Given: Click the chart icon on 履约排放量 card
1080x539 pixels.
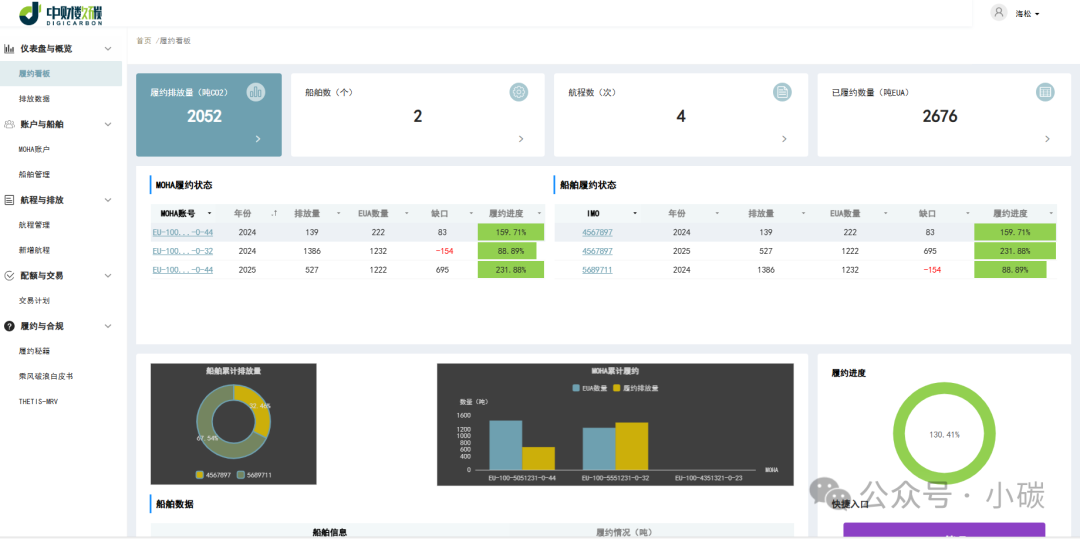Looking at the screenshot, I should coord(256,92).
